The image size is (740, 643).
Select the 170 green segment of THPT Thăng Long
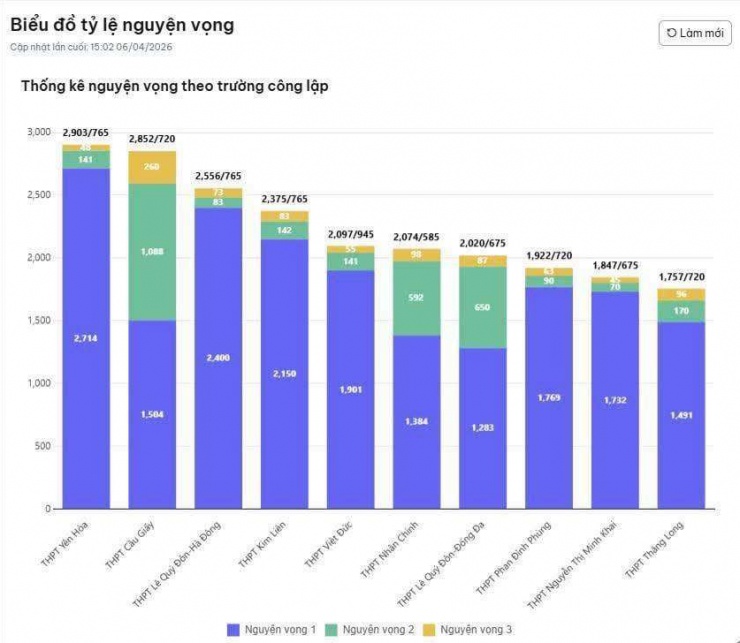680,311
